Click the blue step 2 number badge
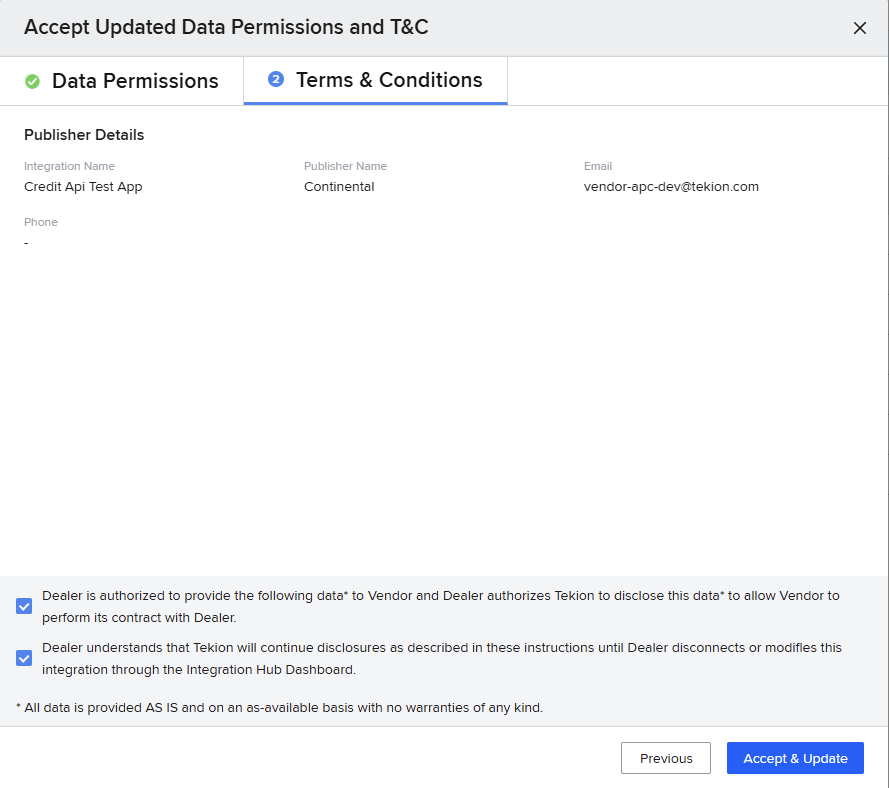889x788 pixels. (x=276, y=80)
